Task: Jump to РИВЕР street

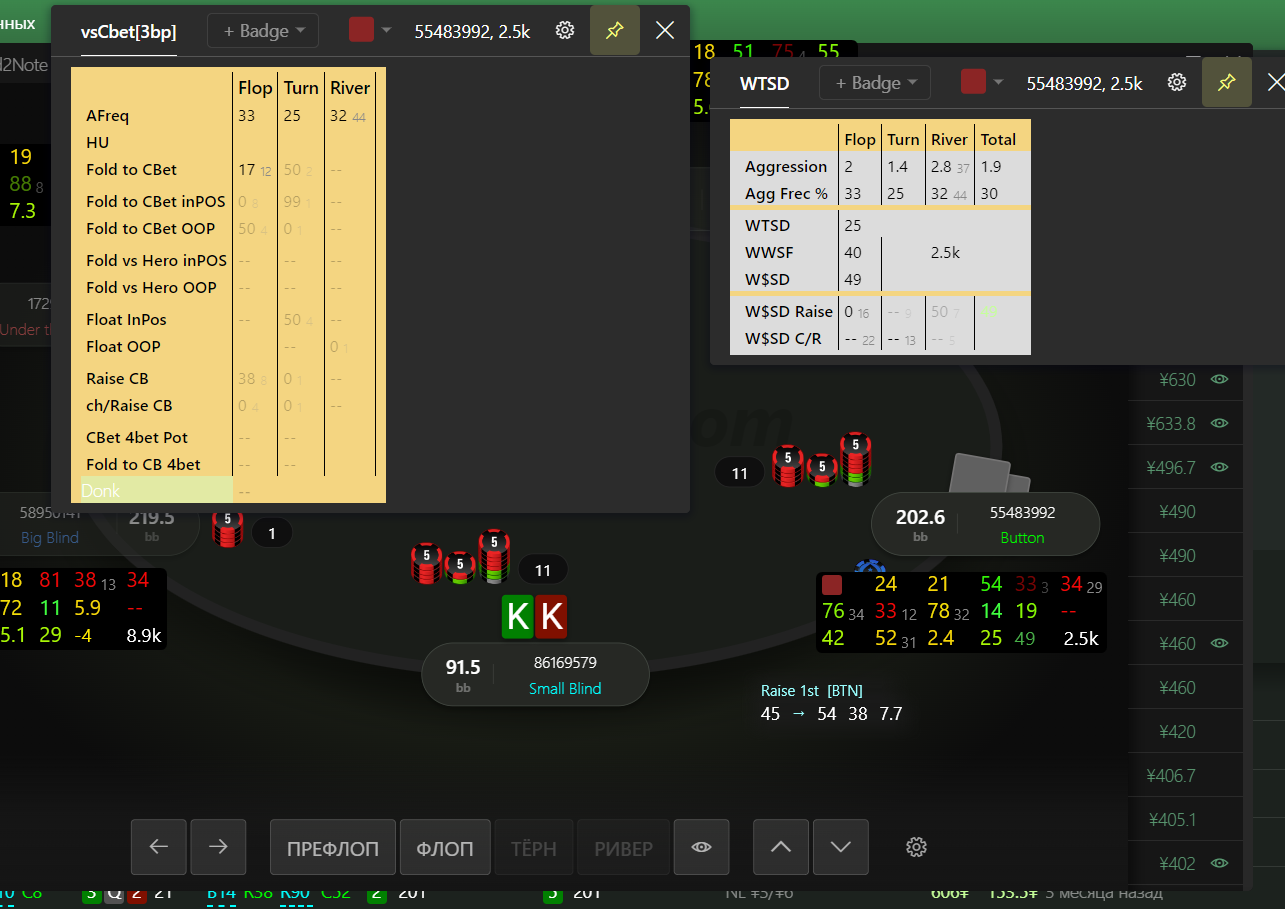Action: tap(624, 848)
